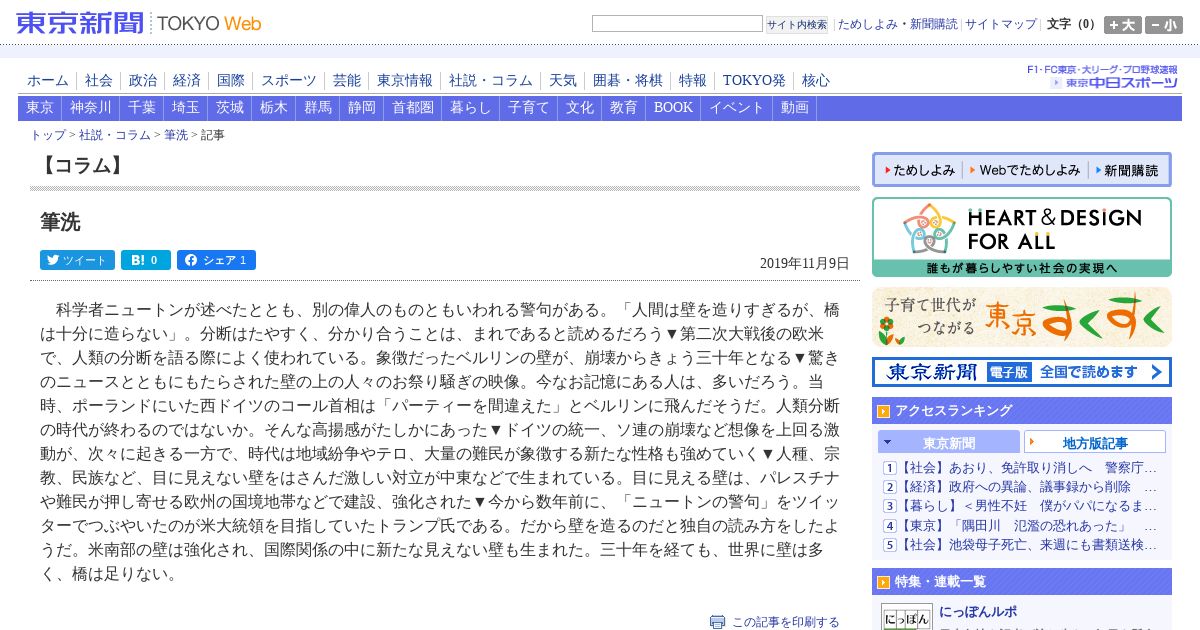Screen dimensions: 1200x630
Task: Open the HEART & DESIGN FOR ALL banner
Action: pos(1022,237)
